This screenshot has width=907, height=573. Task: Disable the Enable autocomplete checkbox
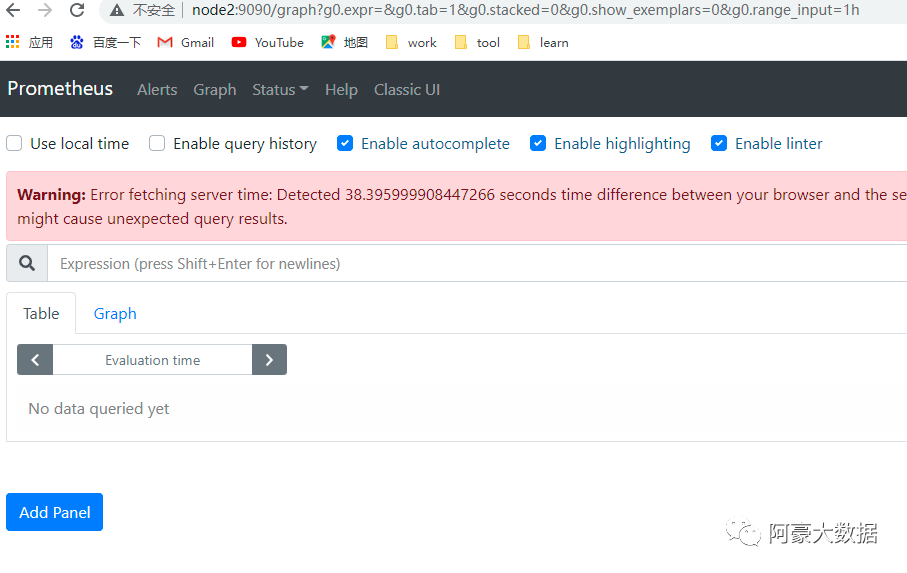pos(345,143)
